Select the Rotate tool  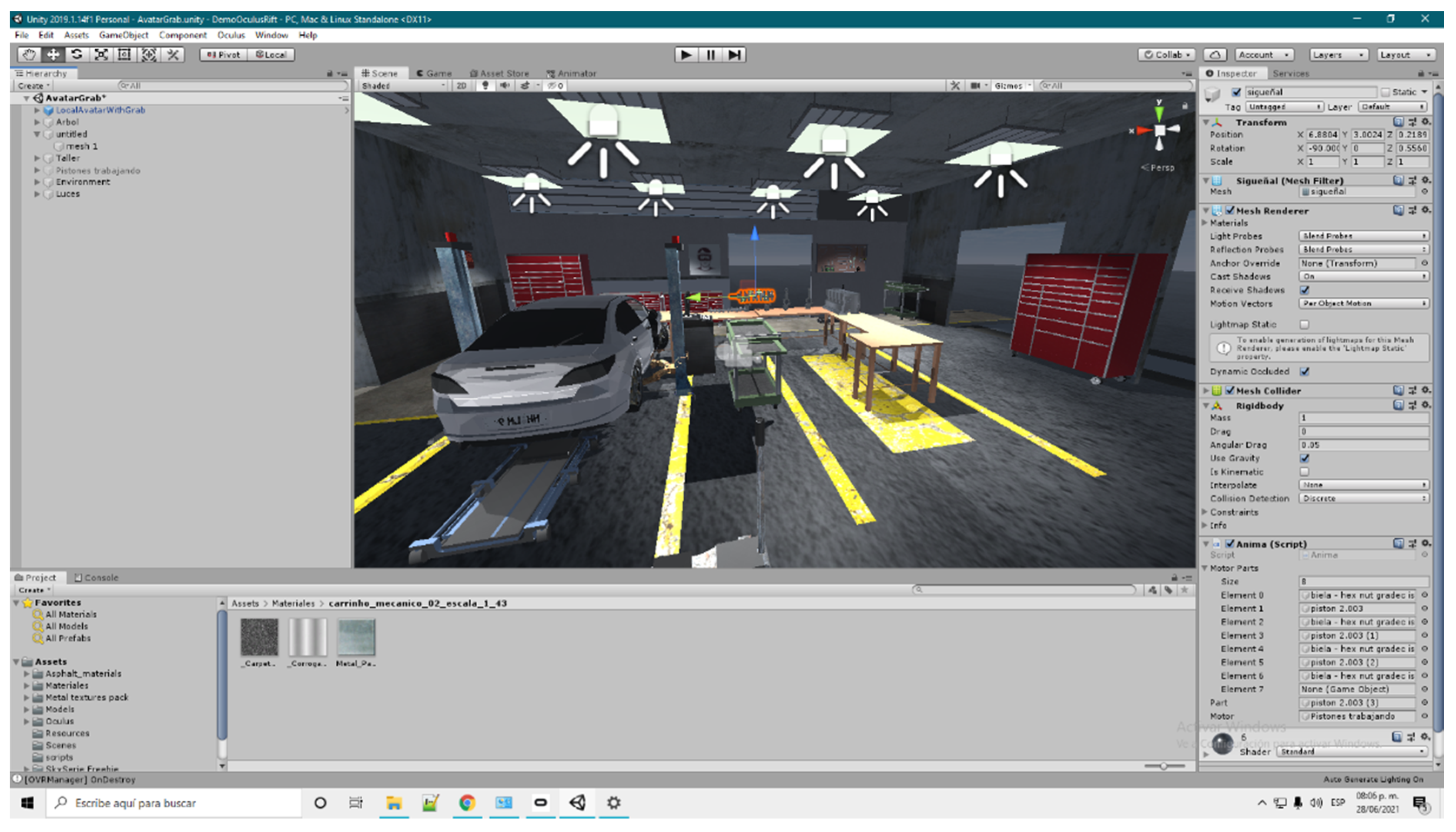tap(77, 55)
